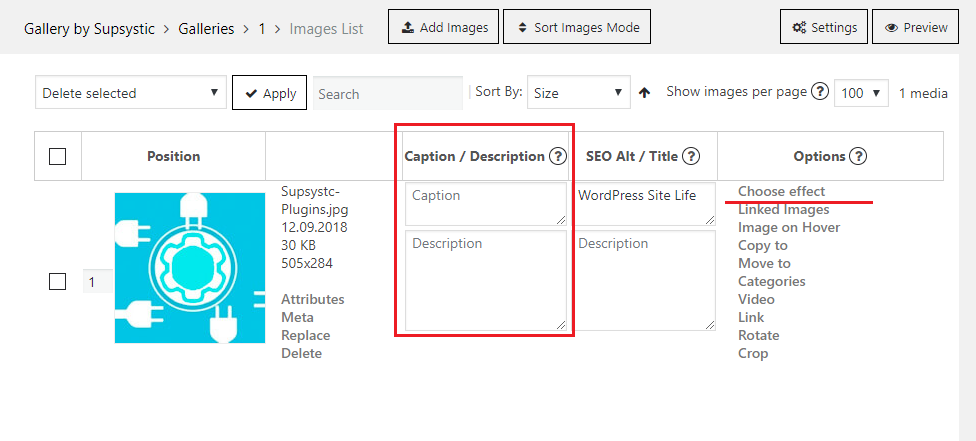Image resolution: width=976 pixels, height=441 pixels.
Task: Click Choose effect option
Action: pos(782,191)
